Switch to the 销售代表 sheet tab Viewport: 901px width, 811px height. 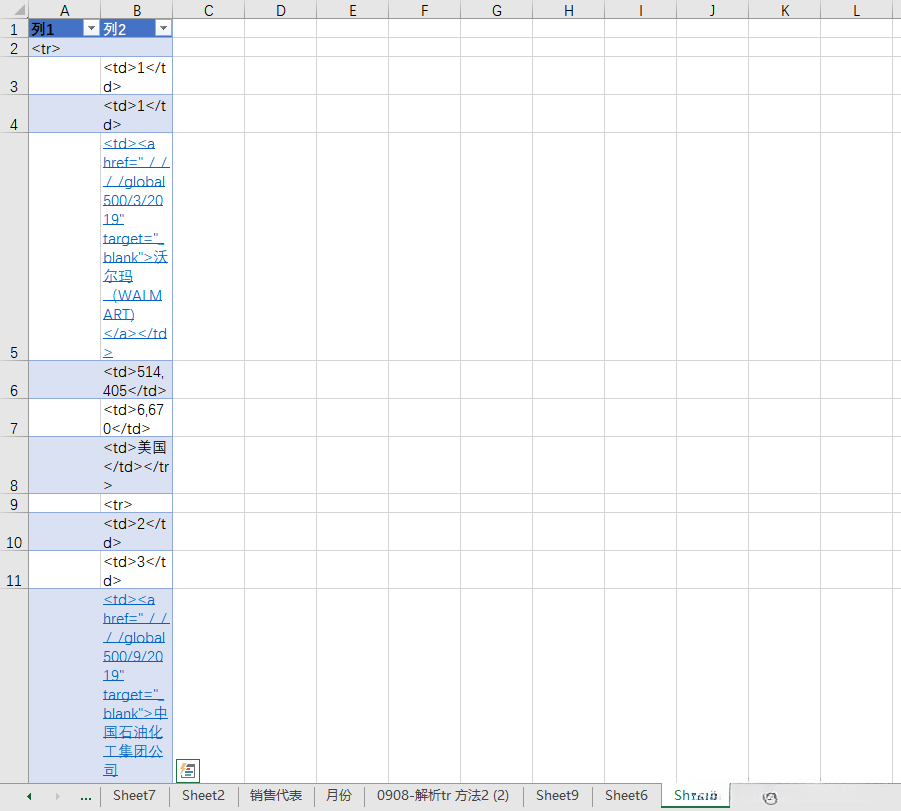click(x=276, y=795)
